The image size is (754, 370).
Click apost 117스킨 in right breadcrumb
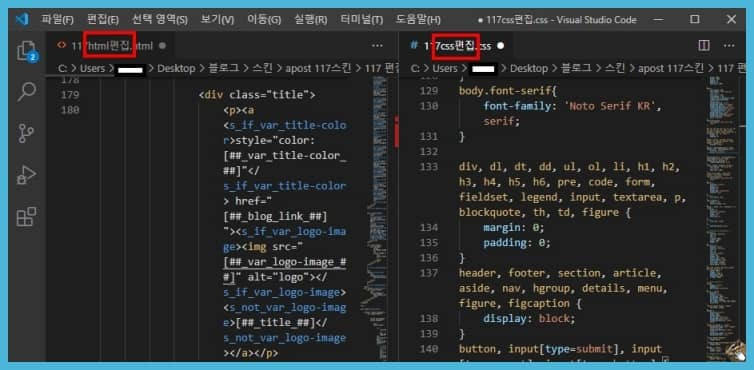point(672,68)
